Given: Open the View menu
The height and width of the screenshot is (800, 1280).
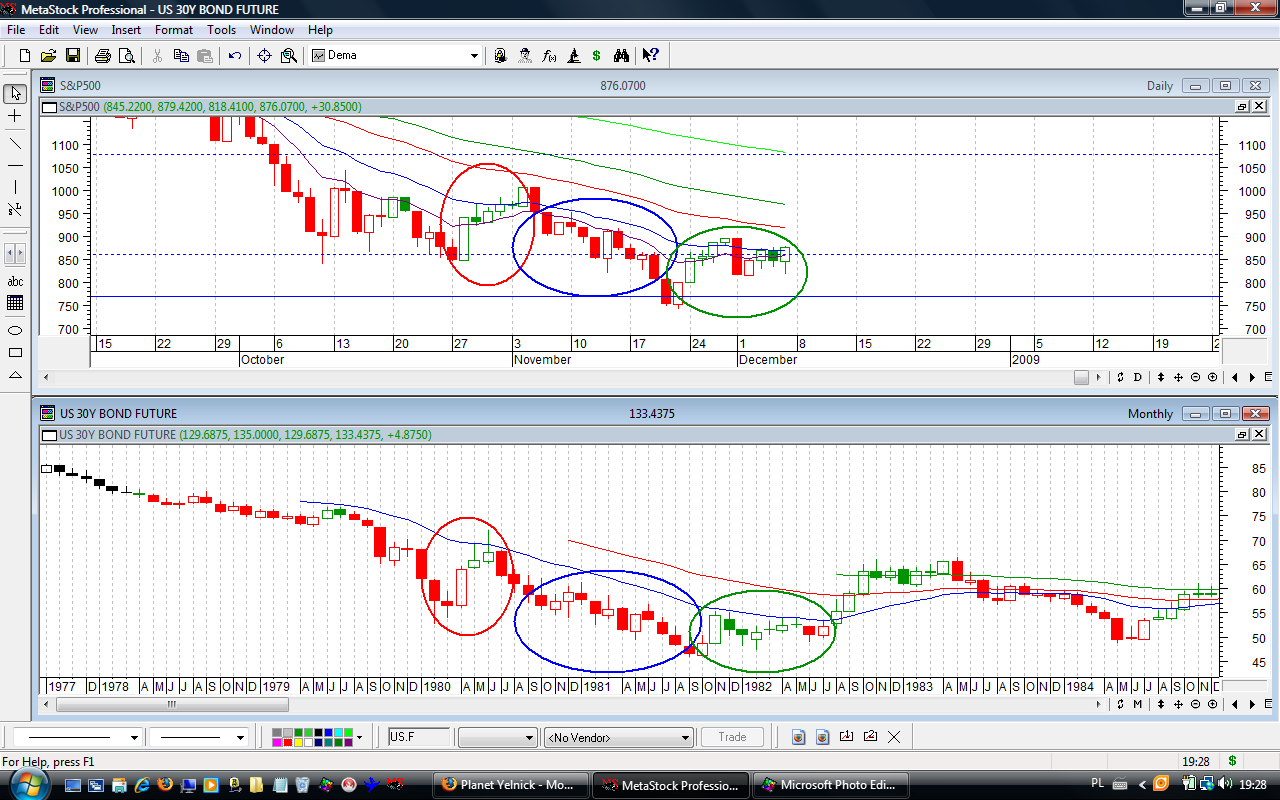Looking at the screenshot, I should click(x=85, y=30).
